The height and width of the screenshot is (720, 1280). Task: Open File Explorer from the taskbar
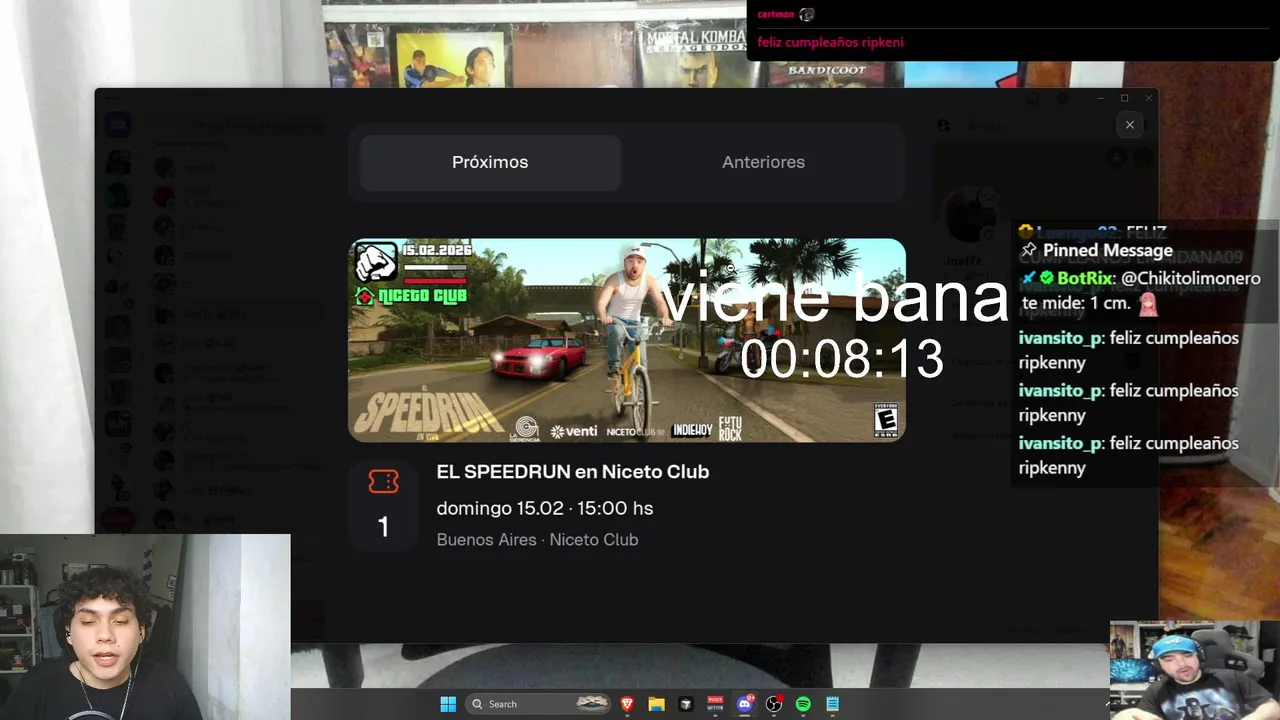click(656, 704)
